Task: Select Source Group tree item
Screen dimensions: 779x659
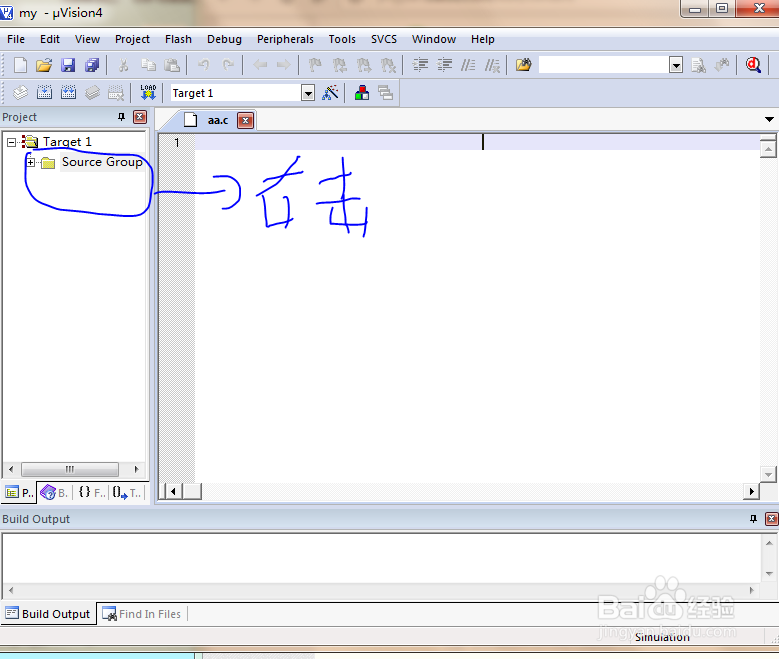Action: click(x=102, y=162)
